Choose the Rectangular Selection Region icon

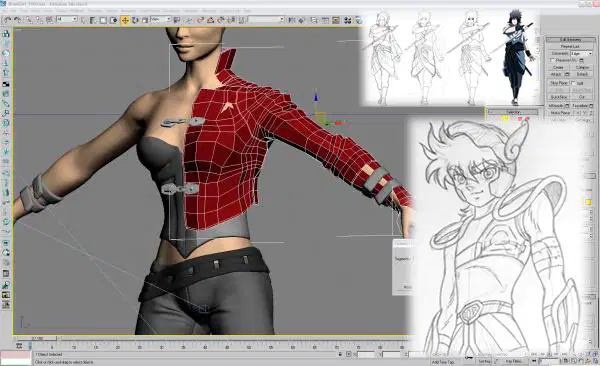pyautogui.click(x=103, y=20)
